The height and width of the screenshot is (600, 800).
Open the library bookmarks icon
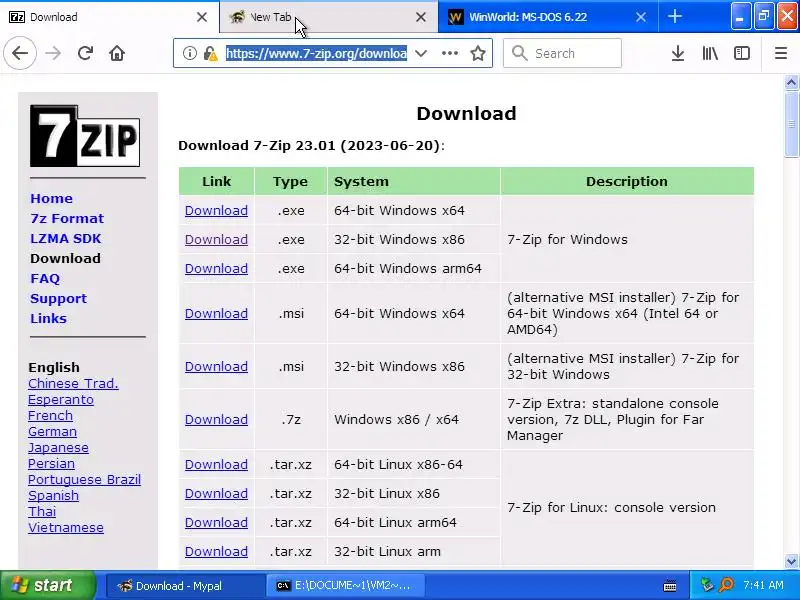point(710,53)
